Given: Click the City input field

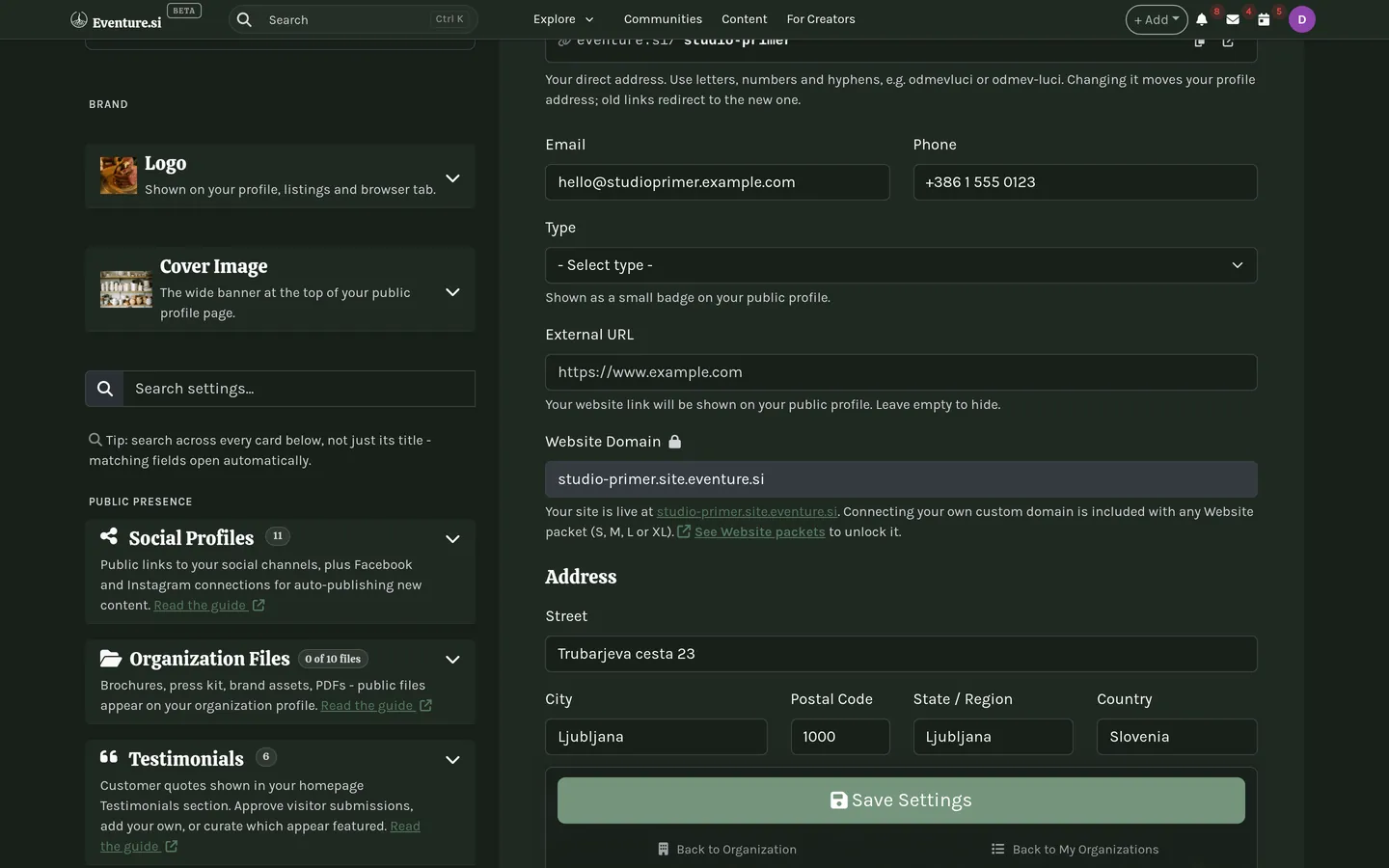Looking at the screenshot, I should [x=656, y=737].
